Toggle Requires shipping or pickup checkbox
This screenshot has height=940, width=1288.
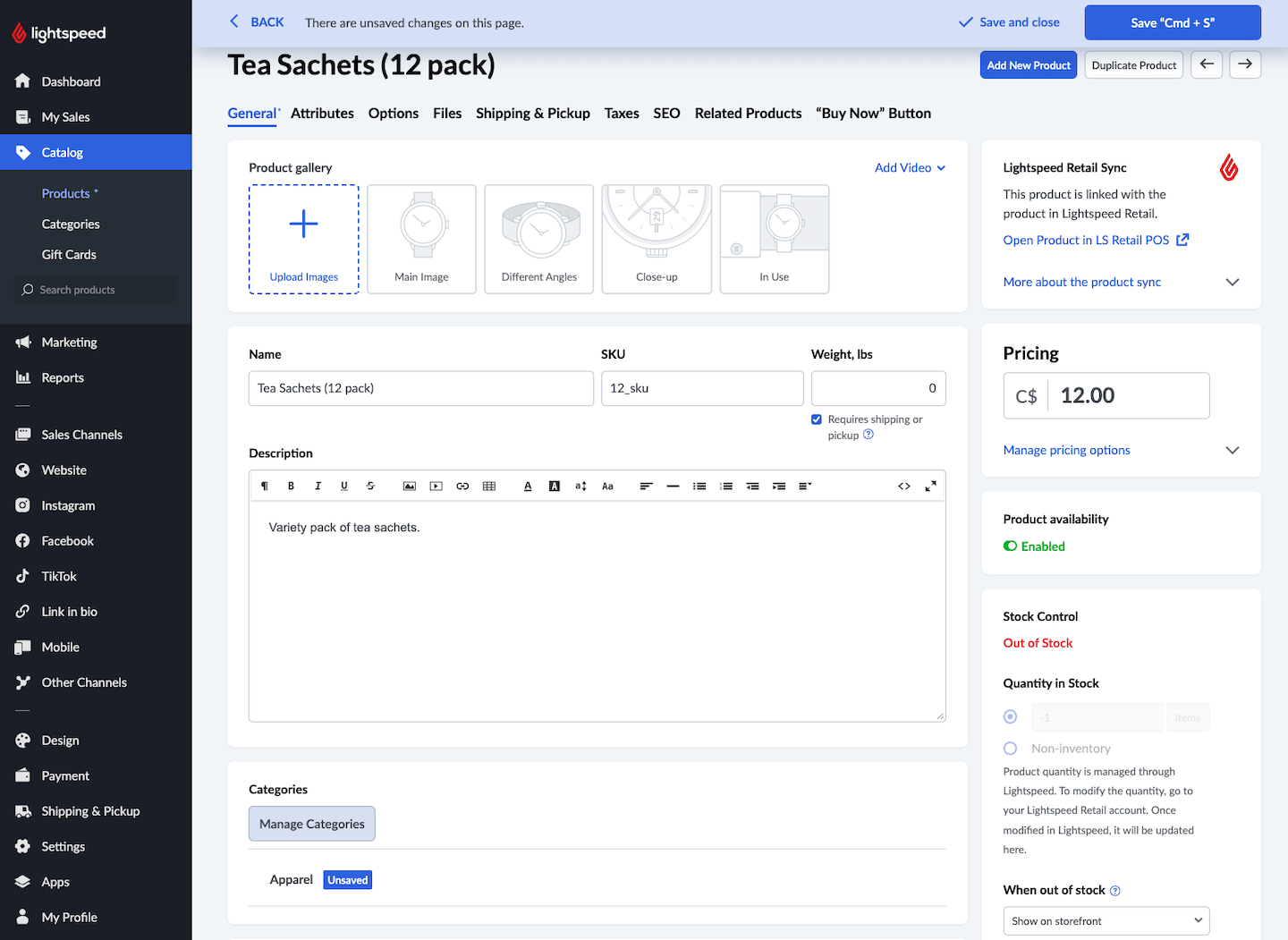[817, 419]
